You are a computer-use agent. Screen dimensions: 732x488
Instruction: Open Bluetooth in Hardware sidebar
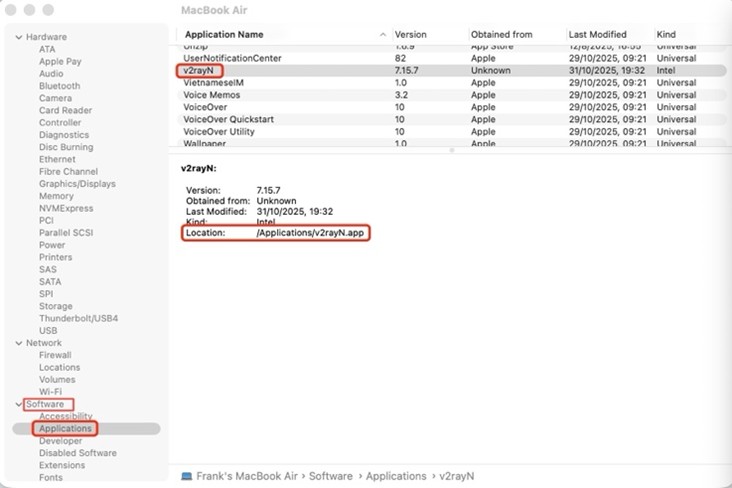coord(59,86)
